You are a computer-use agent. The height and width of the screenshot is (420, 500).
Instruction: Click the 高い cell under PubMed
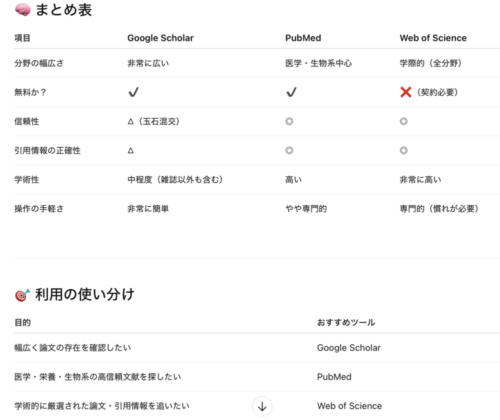(294, 180)
